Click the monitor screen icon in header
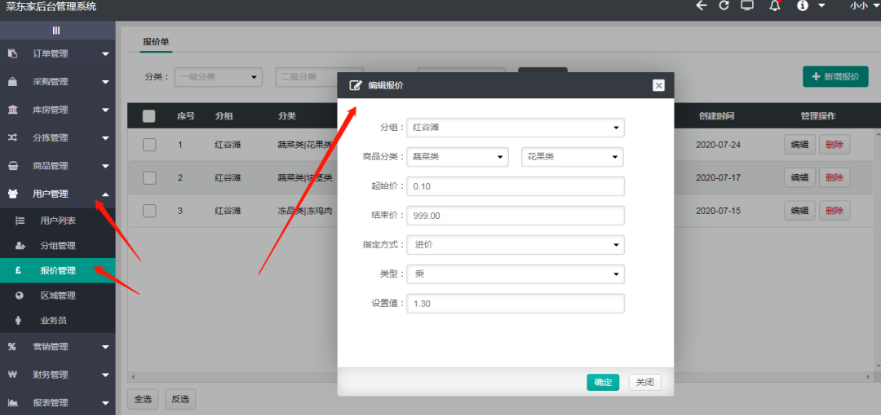Screen dimensions: 882x415 coord(747,6)
